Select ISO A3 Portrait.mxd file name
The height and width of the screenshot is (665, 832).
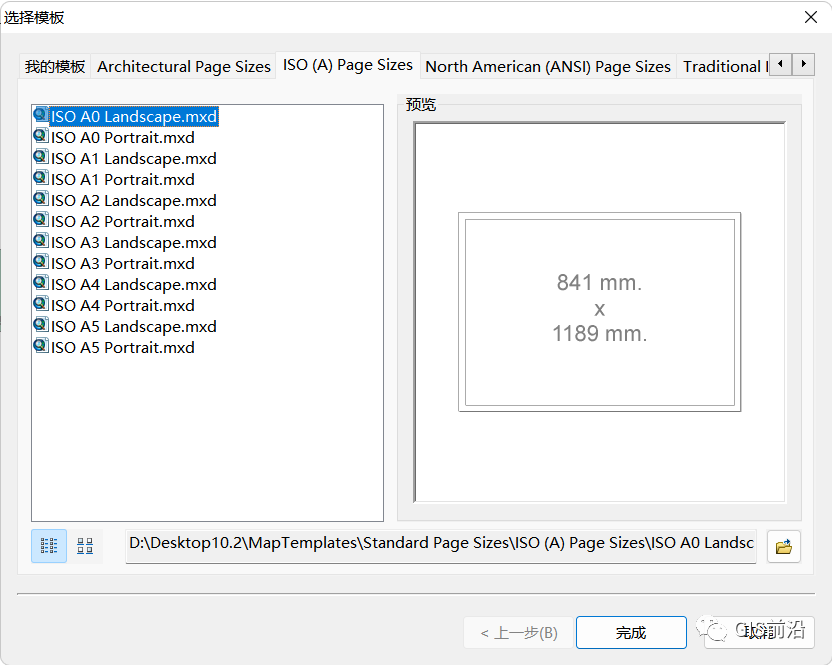click(x=123, y=264)
